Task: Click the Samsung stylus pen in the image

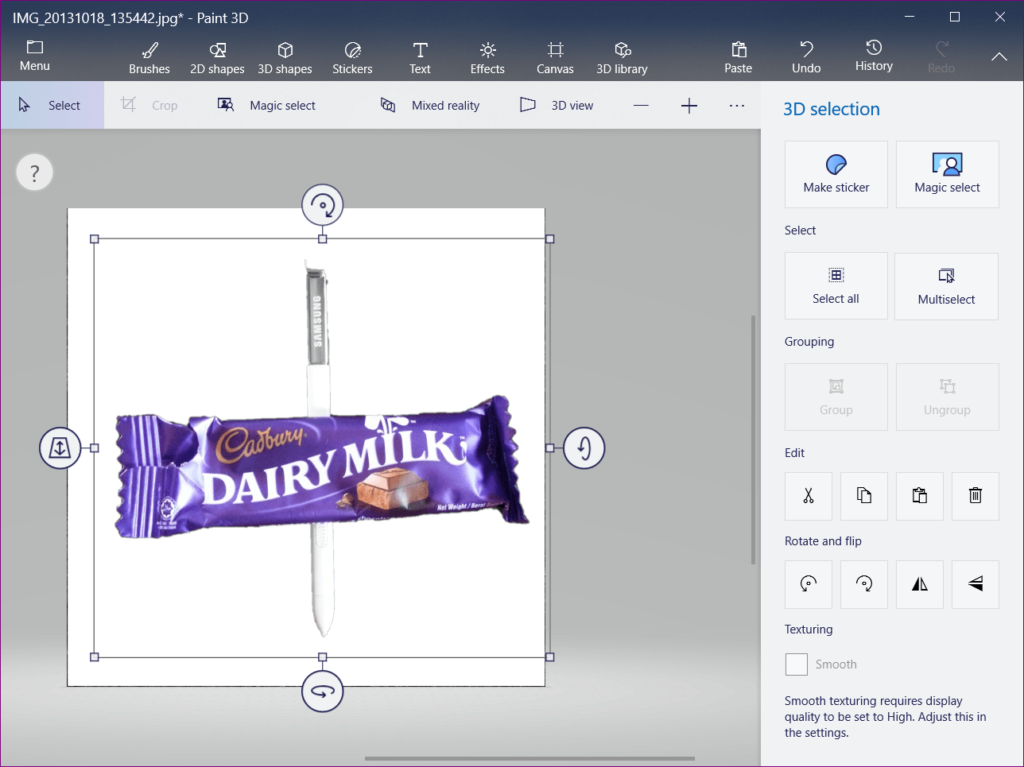Action: point(317,327)
